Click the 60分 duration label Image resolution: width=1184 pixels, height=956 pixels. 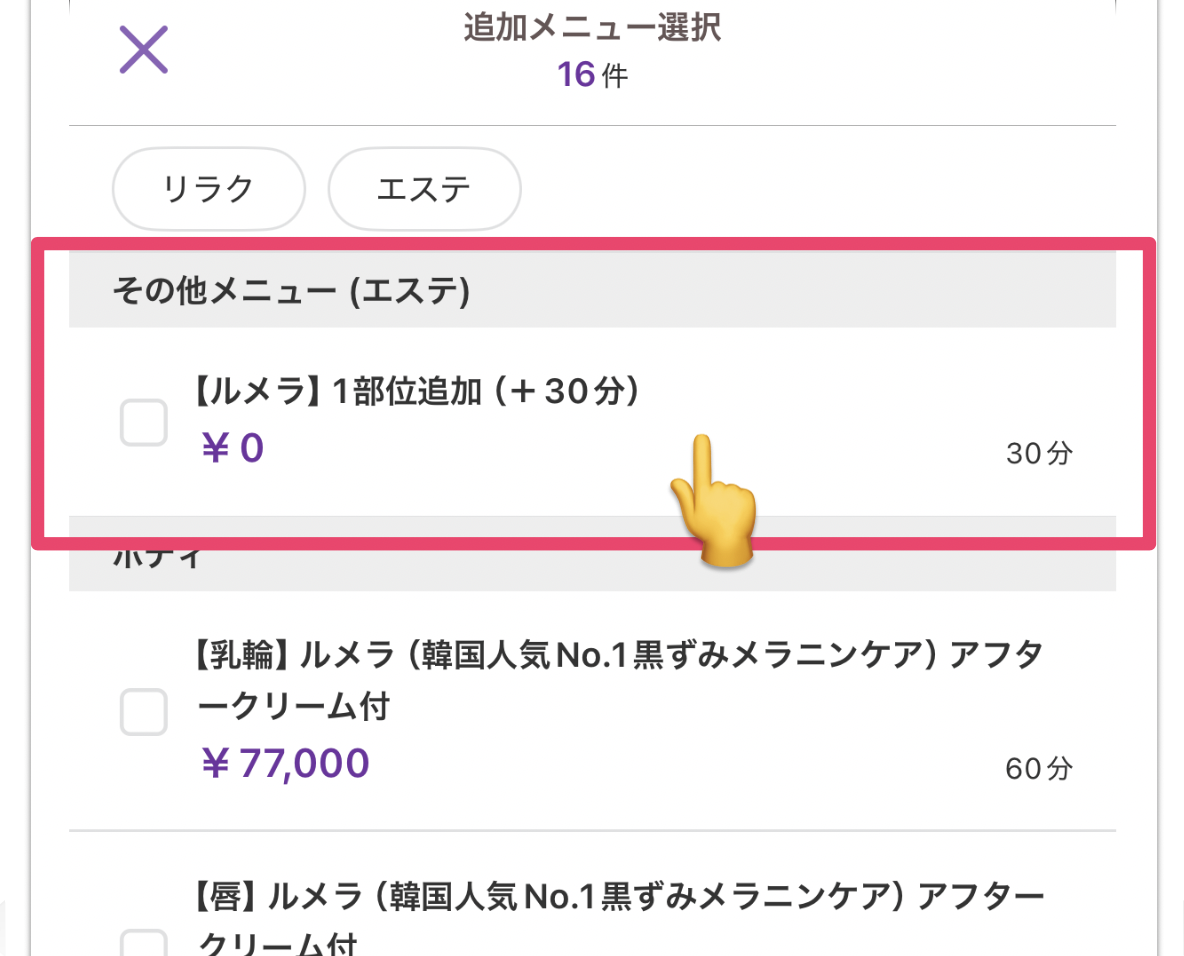[1039, 768]
